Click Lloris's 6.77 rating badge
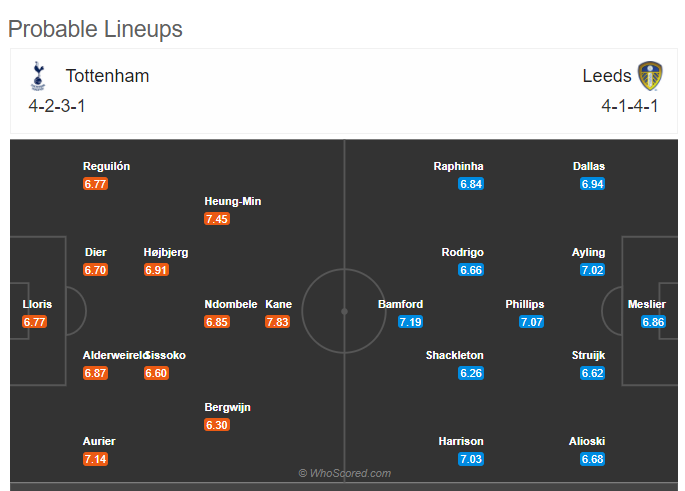Viewport: 685px width, 491px height. tap(35, 322)
